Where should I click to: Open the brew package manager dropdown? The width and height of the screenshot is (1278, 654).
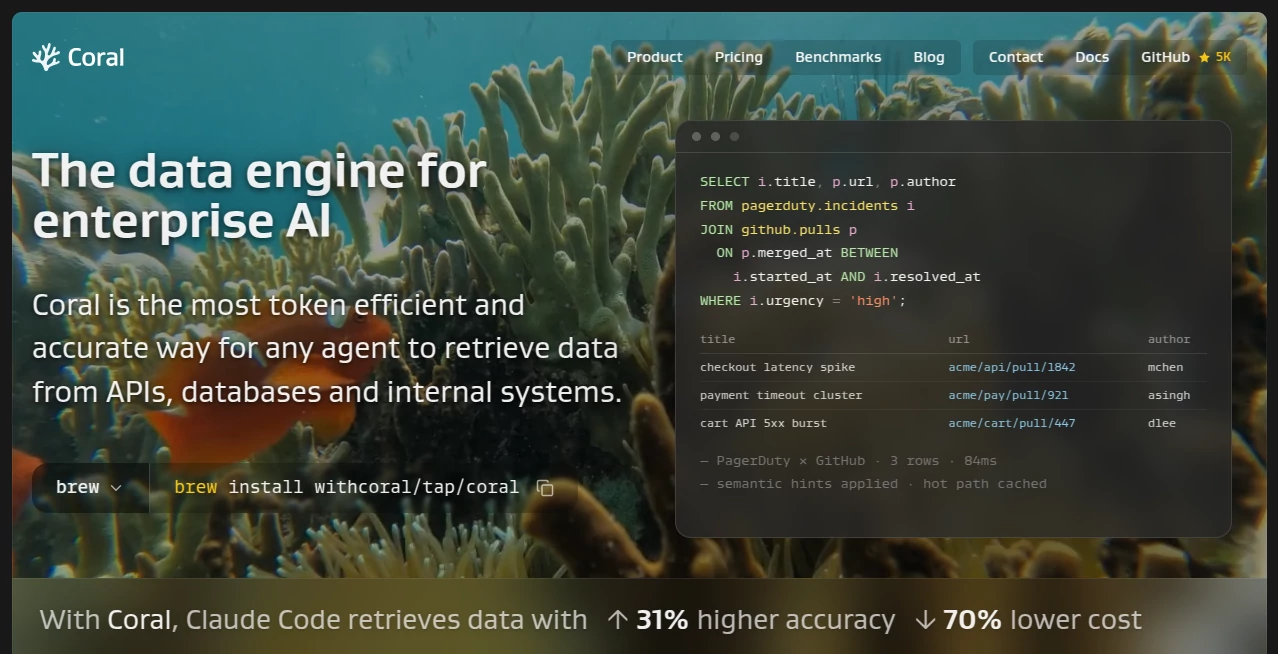point(90,487)
